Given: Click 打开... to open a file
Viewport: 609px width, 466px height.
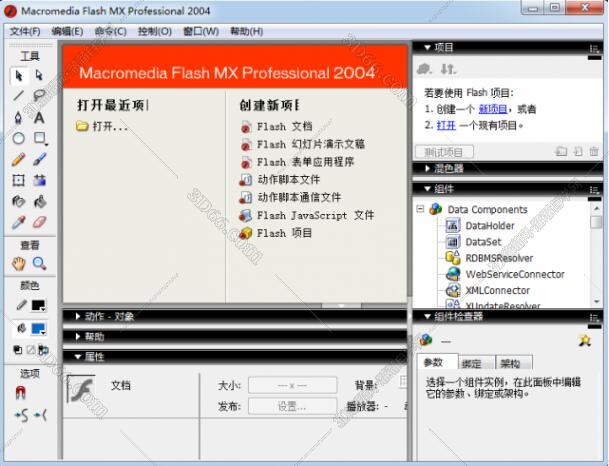Looking at the screenshot, I should pos(102,126).
